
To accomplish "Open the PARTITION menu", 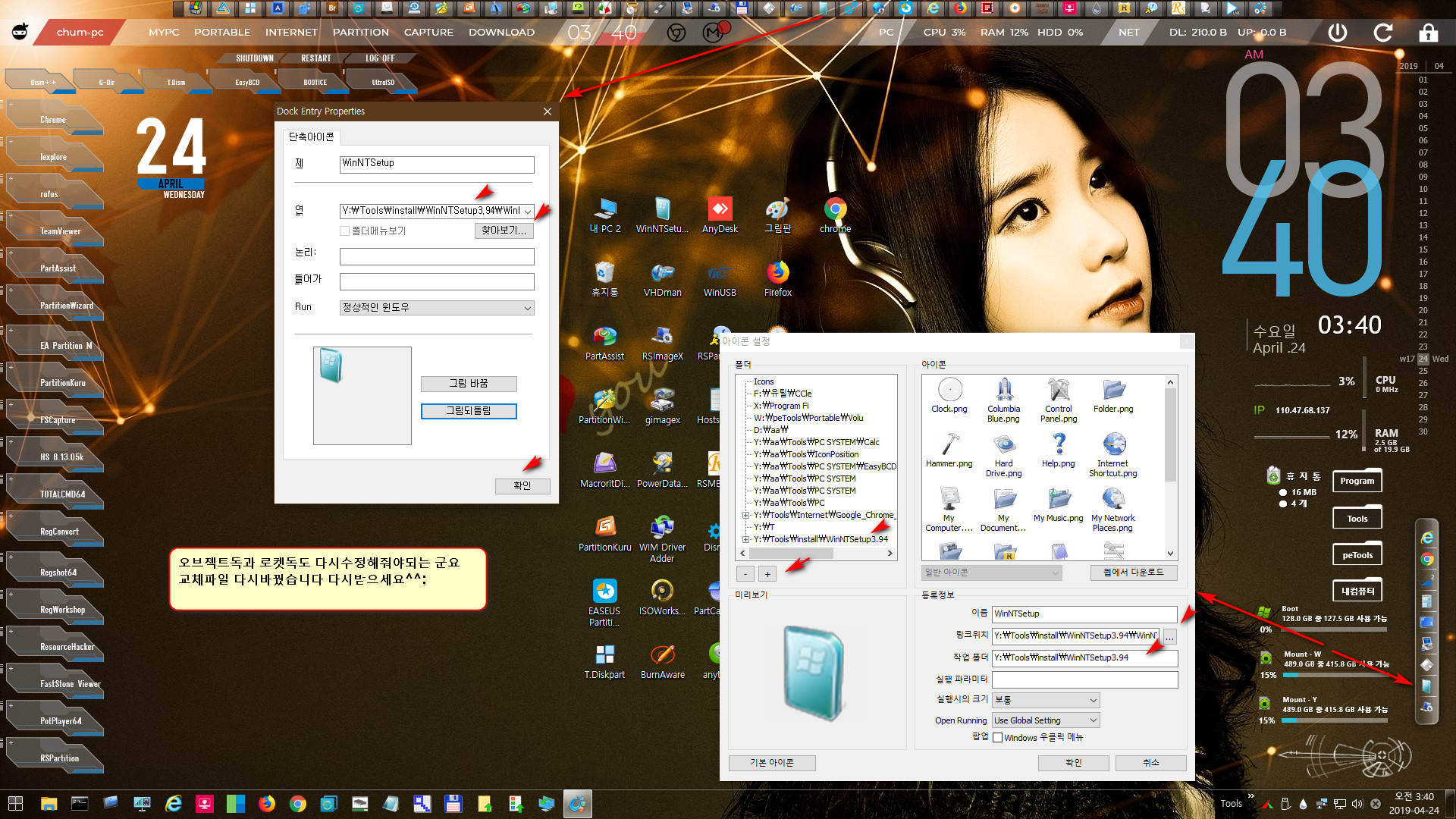I will pyautogui.click(x=361, y=33).
